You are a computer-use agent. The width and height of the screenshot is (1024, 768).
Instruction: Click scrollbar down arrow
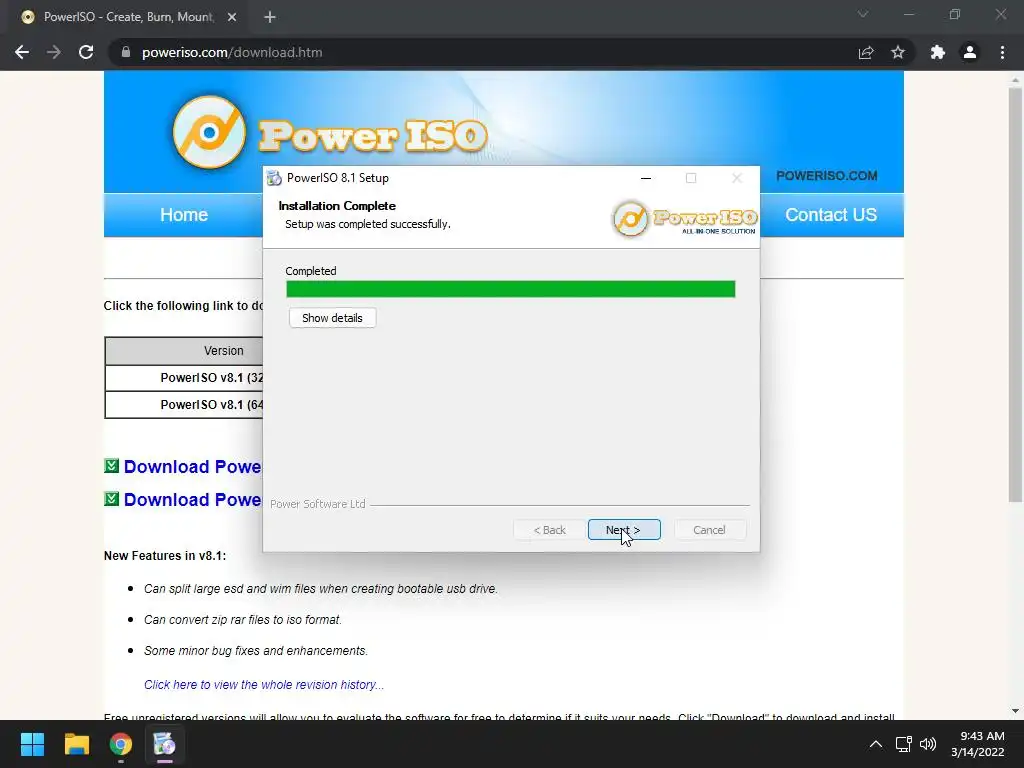(x=1015, y=711)
